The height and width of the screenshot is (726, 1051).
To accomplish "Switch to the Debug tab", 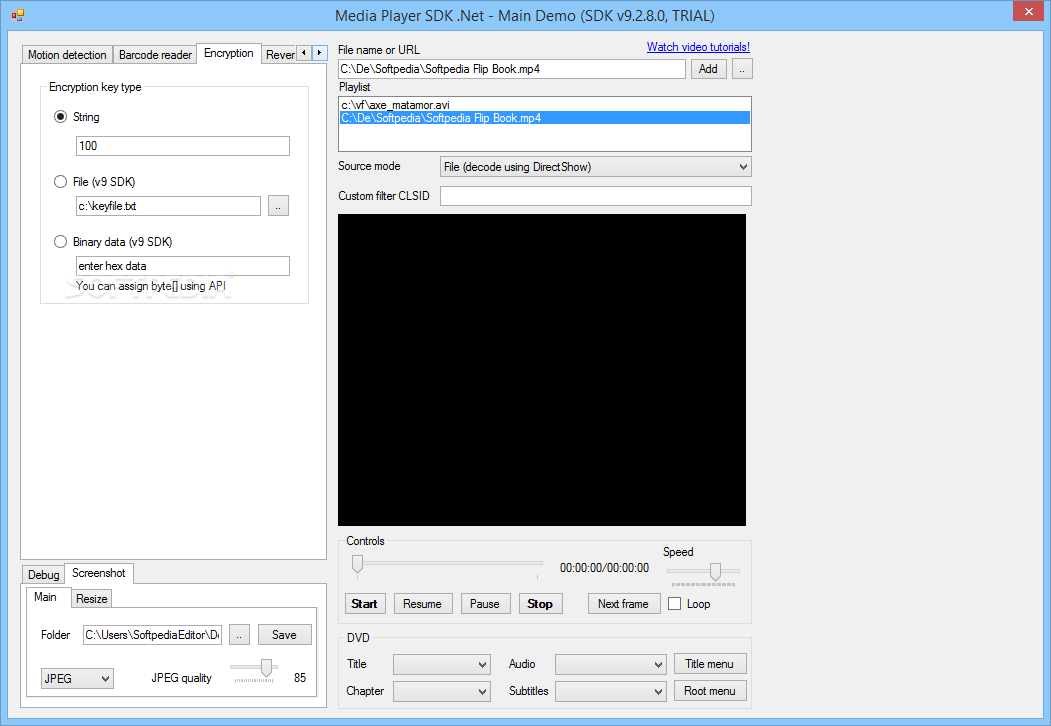I will click(x=44, y=574).
